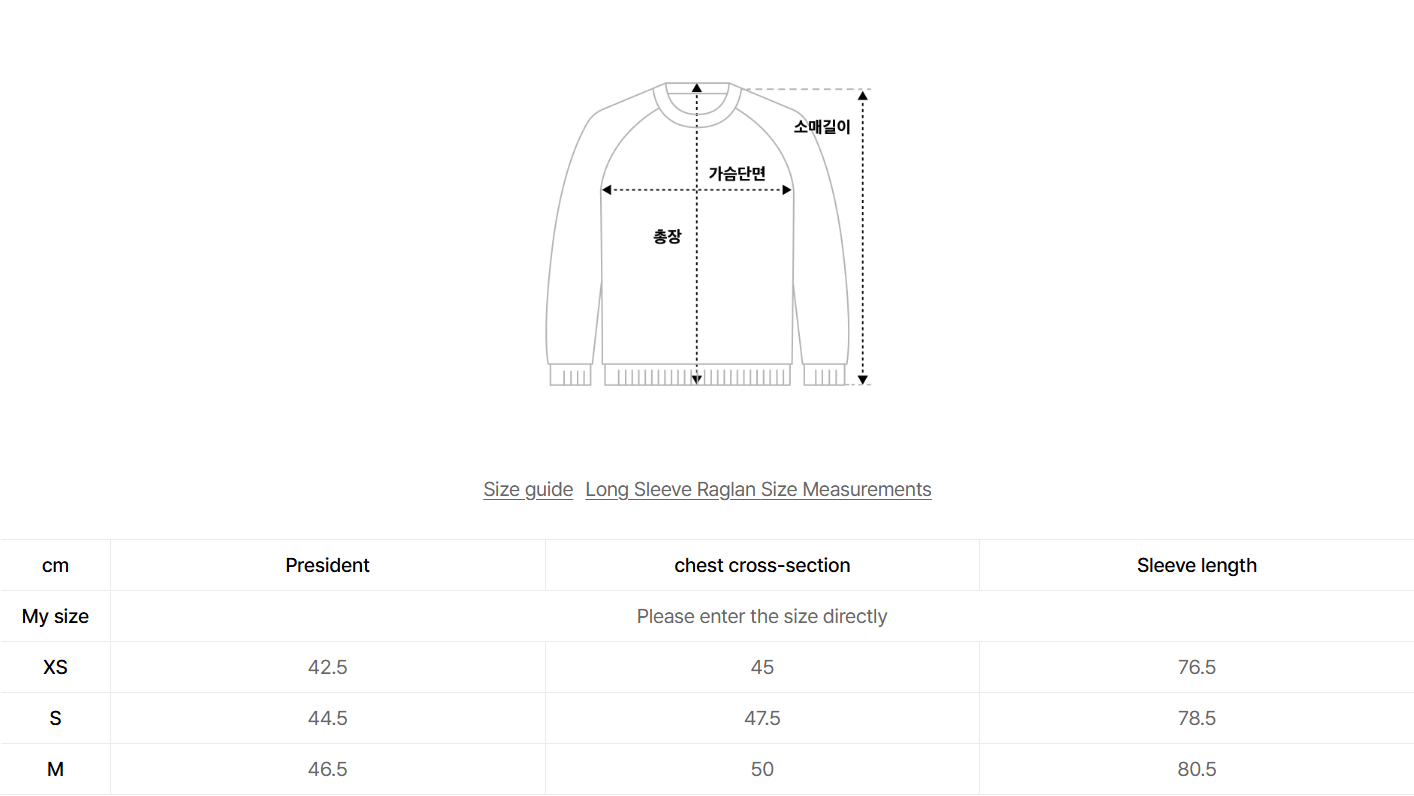Click the President column header
Image resolution: width=1414 pixels, height=796 pixels.
point(327,565)
